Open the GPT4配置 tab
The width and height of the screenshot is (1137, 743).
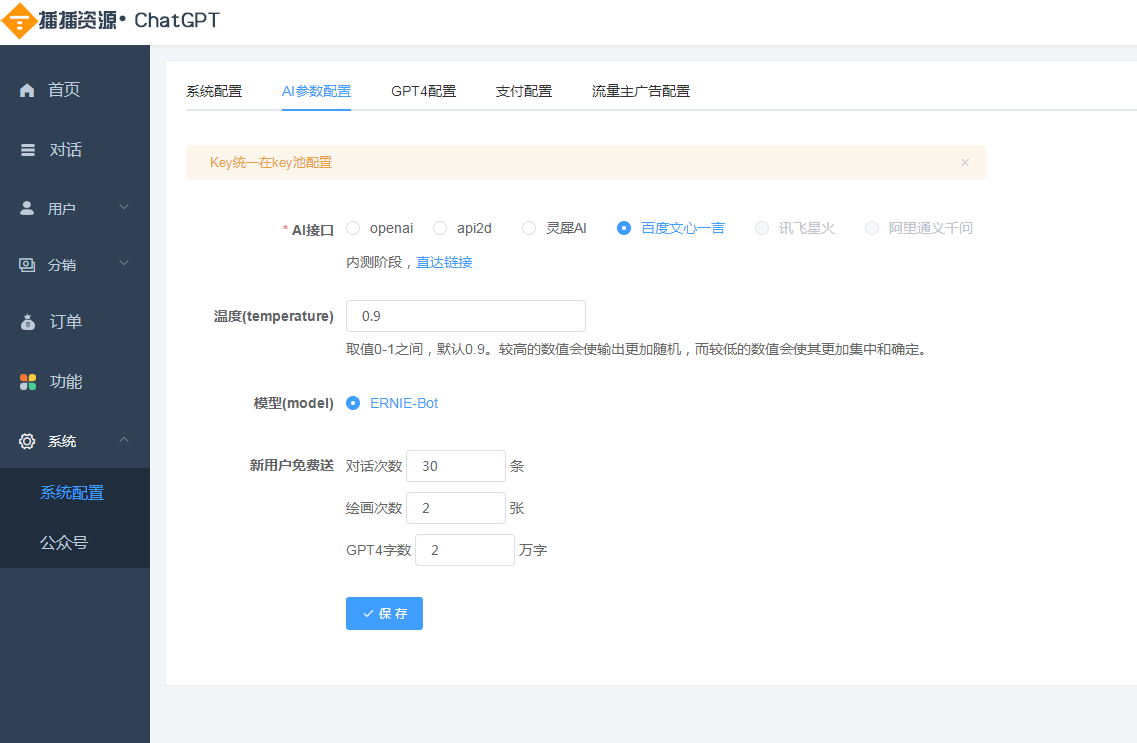pos(423,91)
